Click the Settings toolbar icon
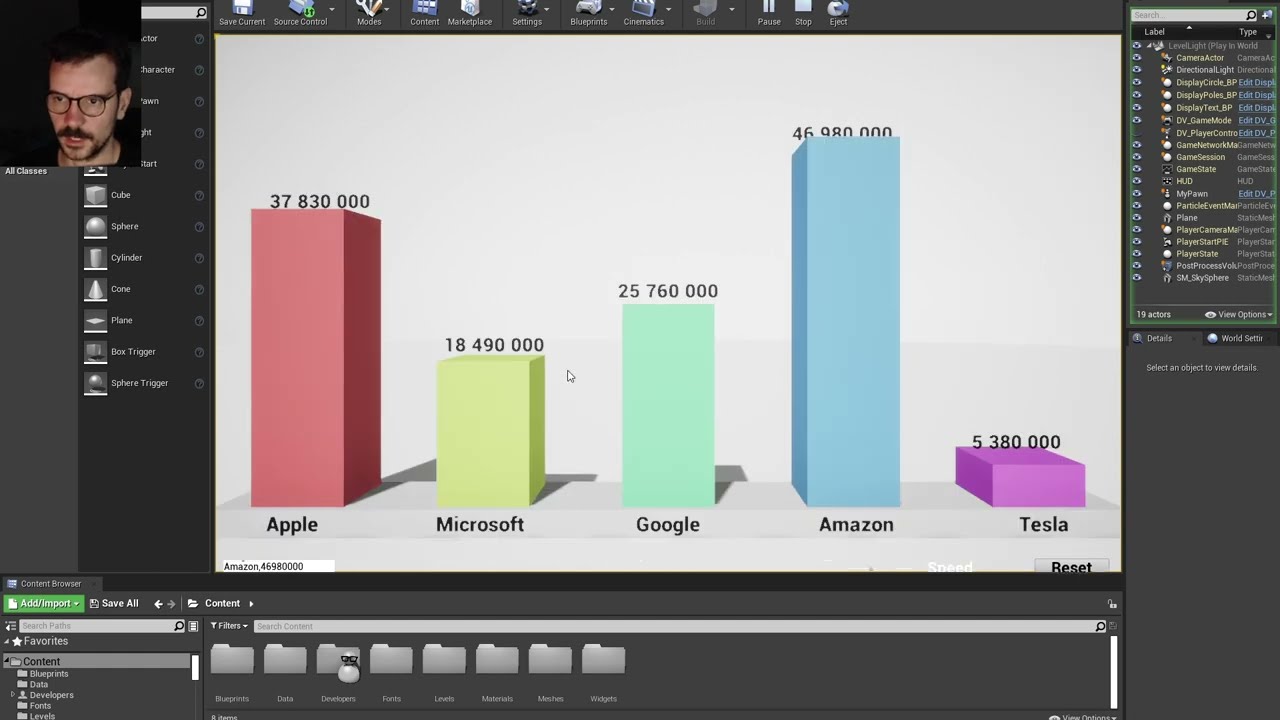This screenshot has width=1280, height=720. point(527,13)
